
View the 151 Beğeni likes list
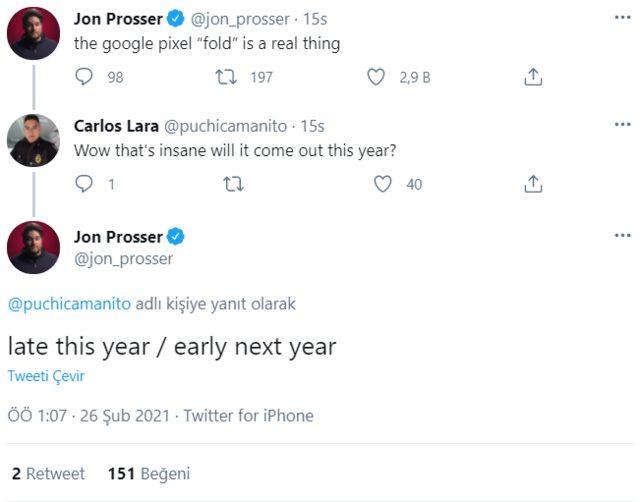tap(149, 473)
